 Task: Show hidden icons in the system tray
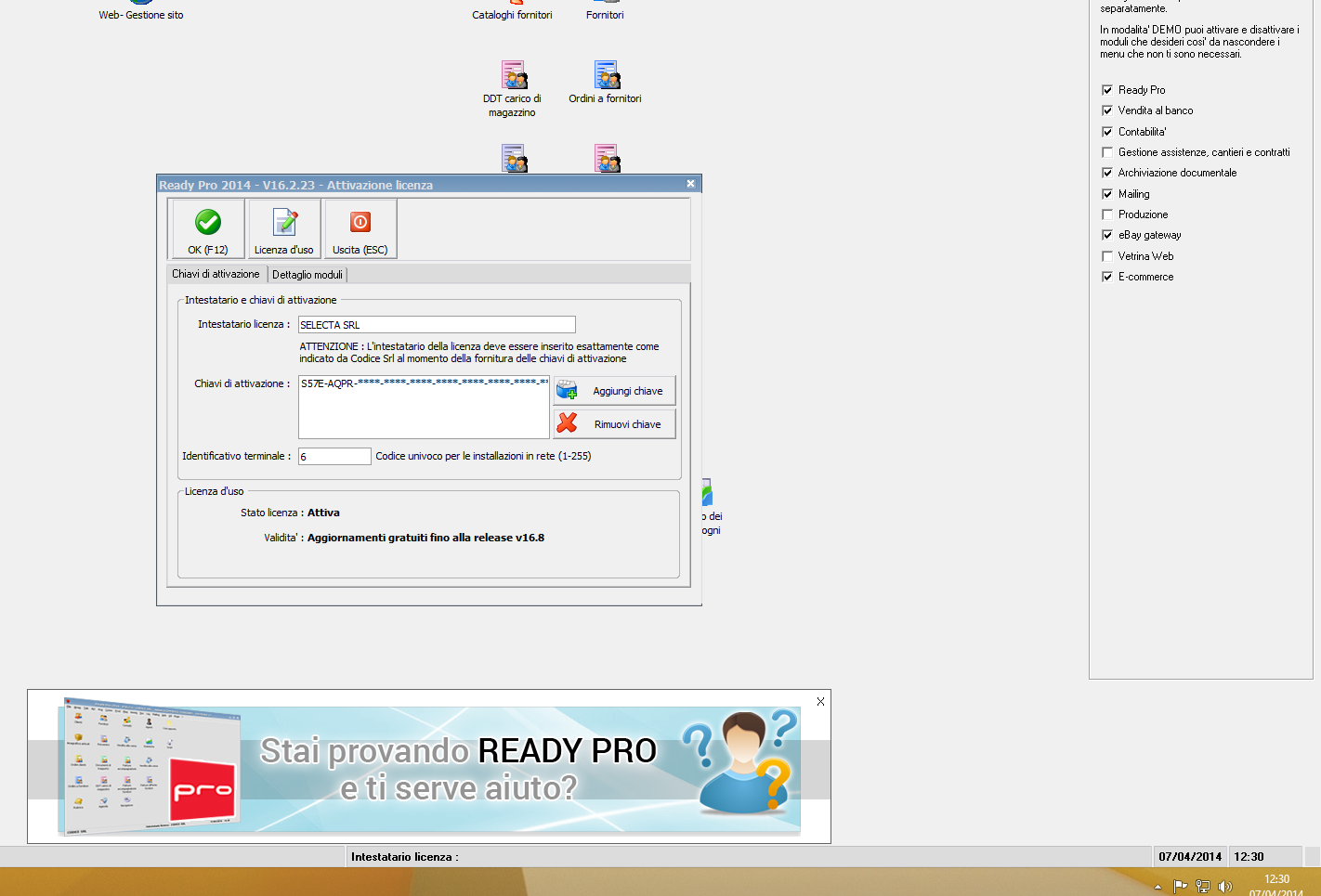tap(1158, 887)
